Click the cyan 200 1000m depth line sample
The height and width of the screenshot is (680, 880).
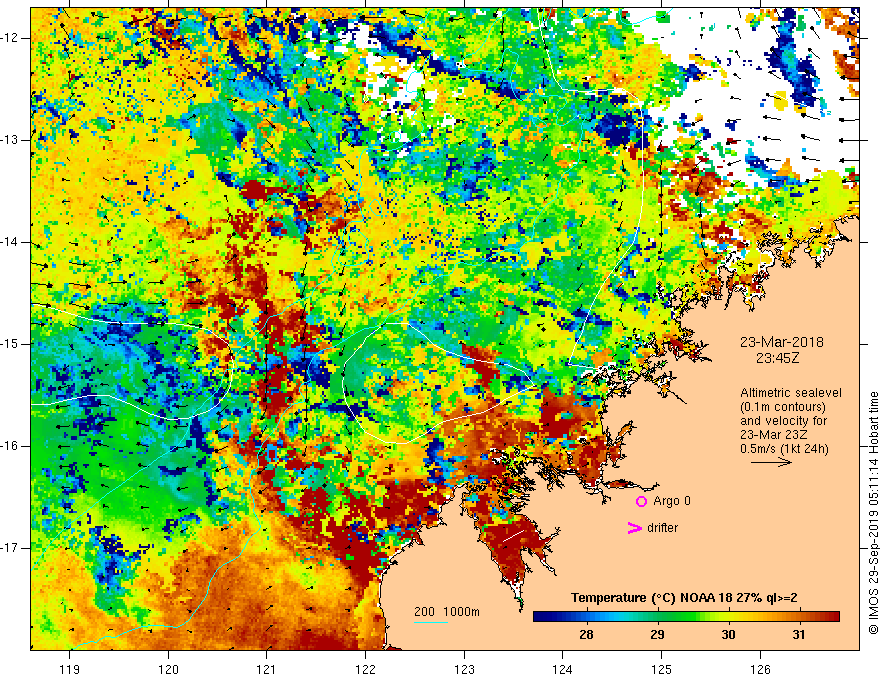pos(430,622)
